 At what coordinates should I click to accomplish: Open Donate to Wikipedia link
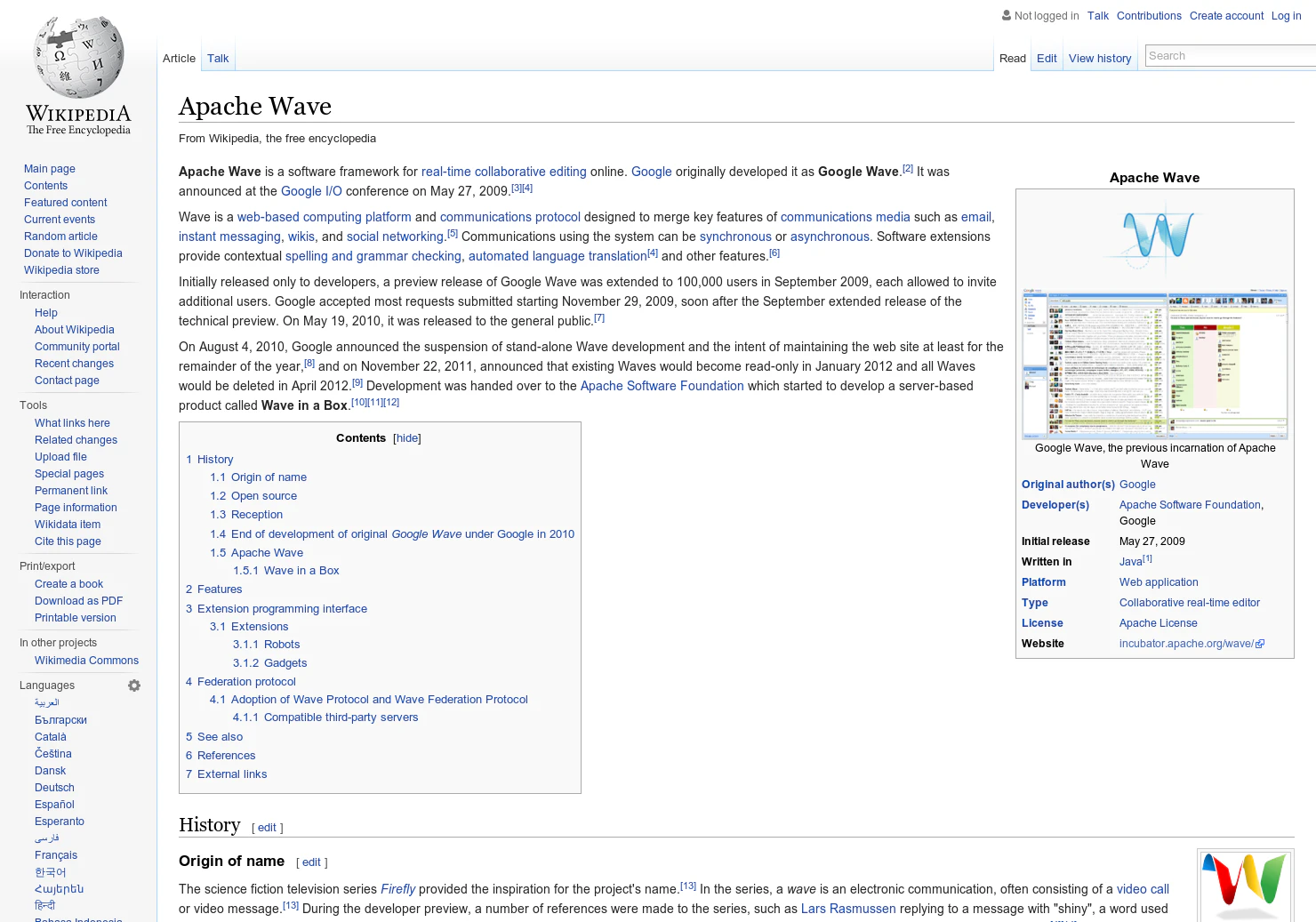(x=73, y=253)
